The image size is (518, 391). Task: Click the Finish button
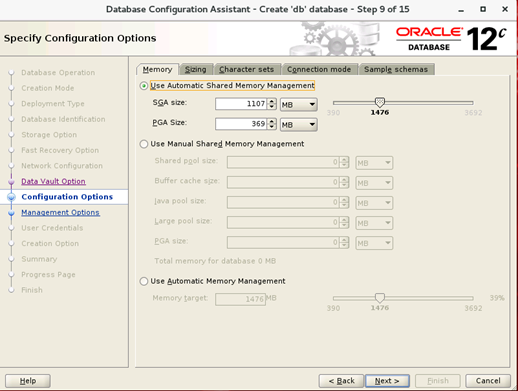[x=438, y=381]
